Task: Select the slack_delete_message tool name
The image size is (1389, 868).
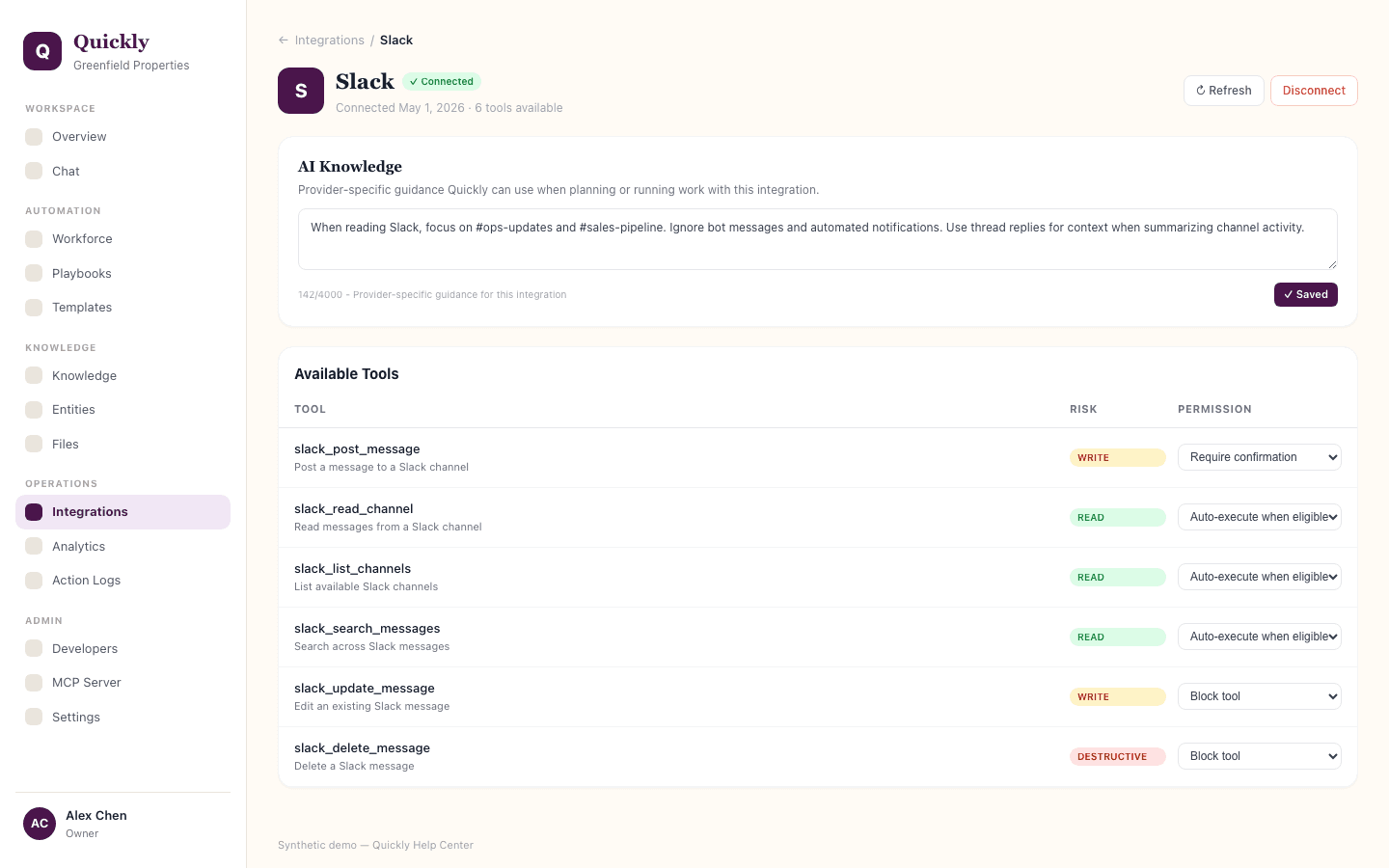Action: (x=362, y=748)
